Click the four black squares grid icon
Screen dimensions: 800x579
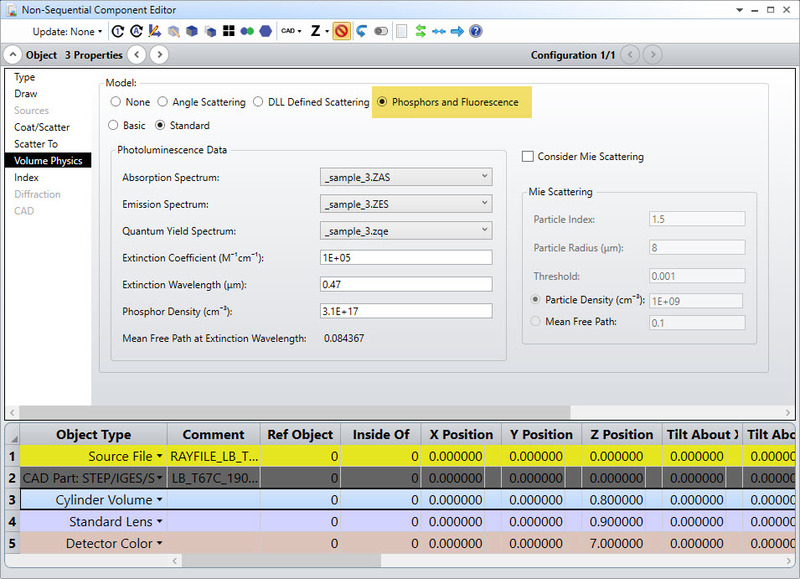pyautogui.click(x=229, y=31)
